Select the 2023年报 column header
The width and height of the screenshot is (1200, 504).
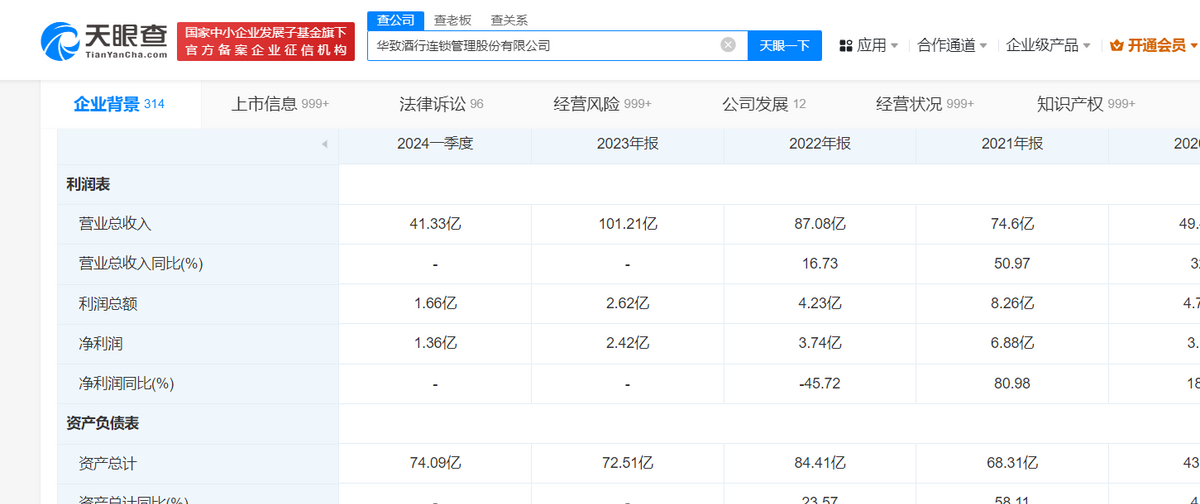click(x=627, y=144)
